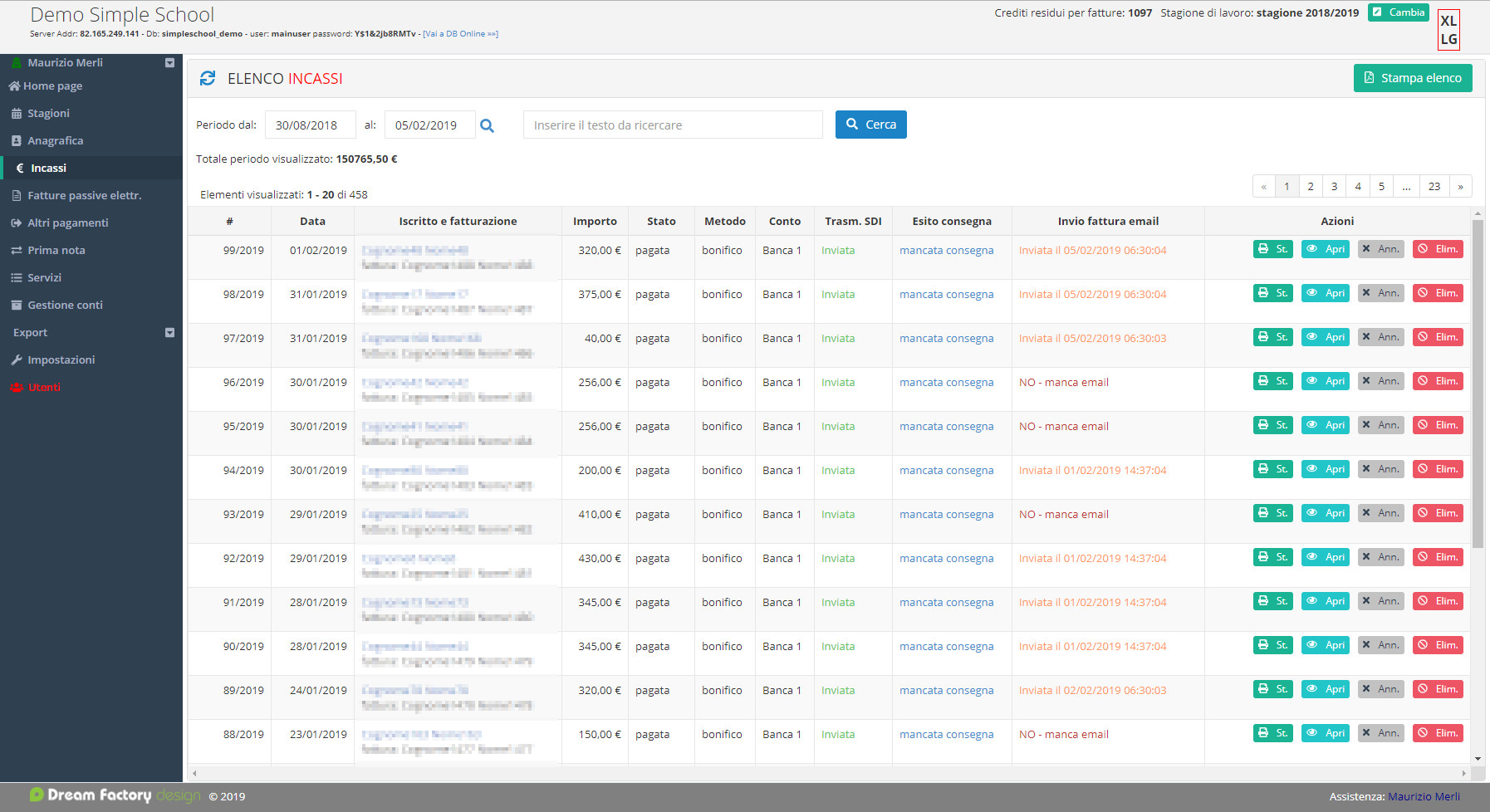
Task: Click the Esito consegna column header
Action: (x=952, y=222)
